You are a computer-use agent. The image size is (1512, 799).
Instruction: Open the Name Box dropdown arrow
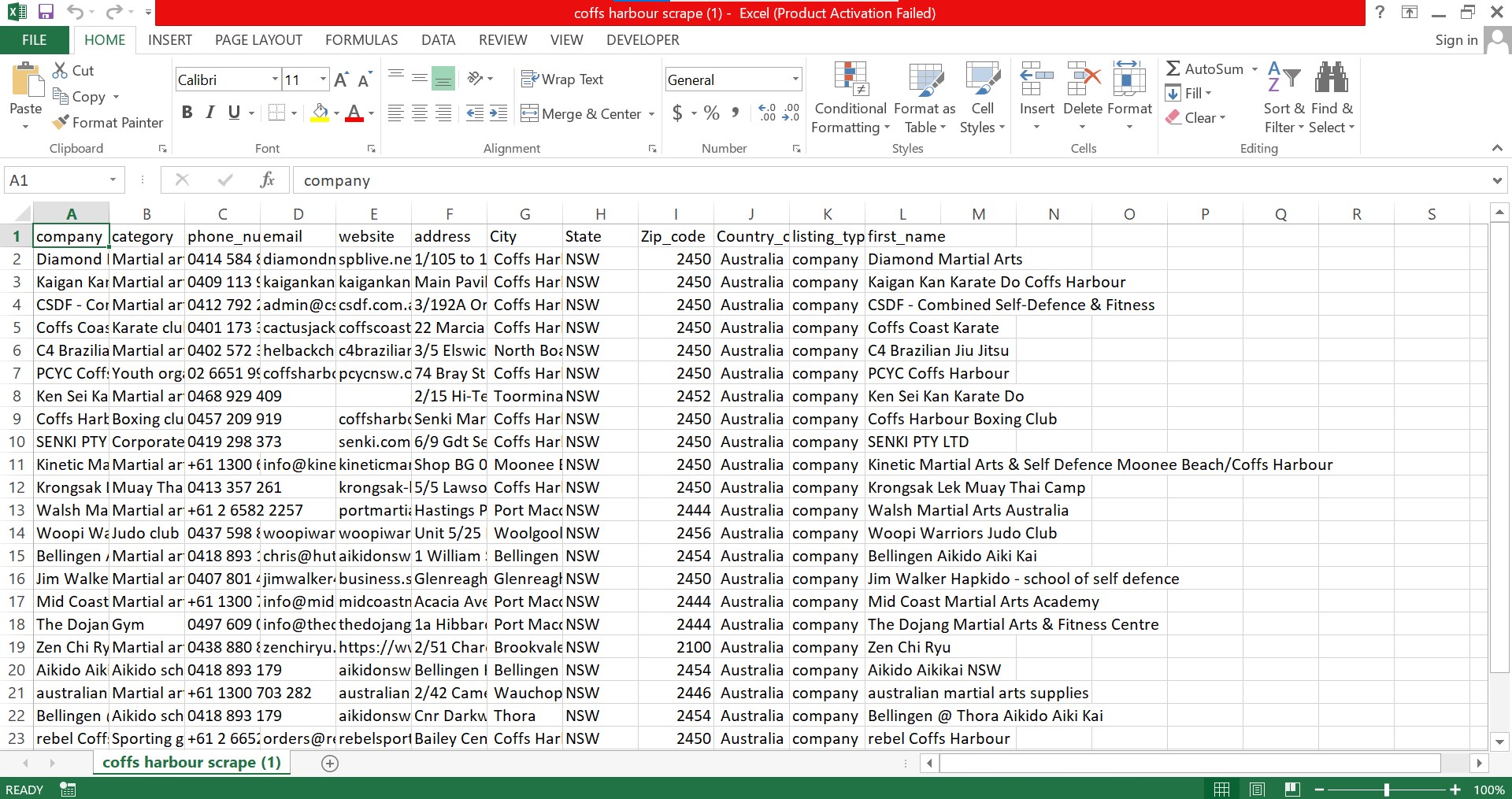[x=113, y=180]
